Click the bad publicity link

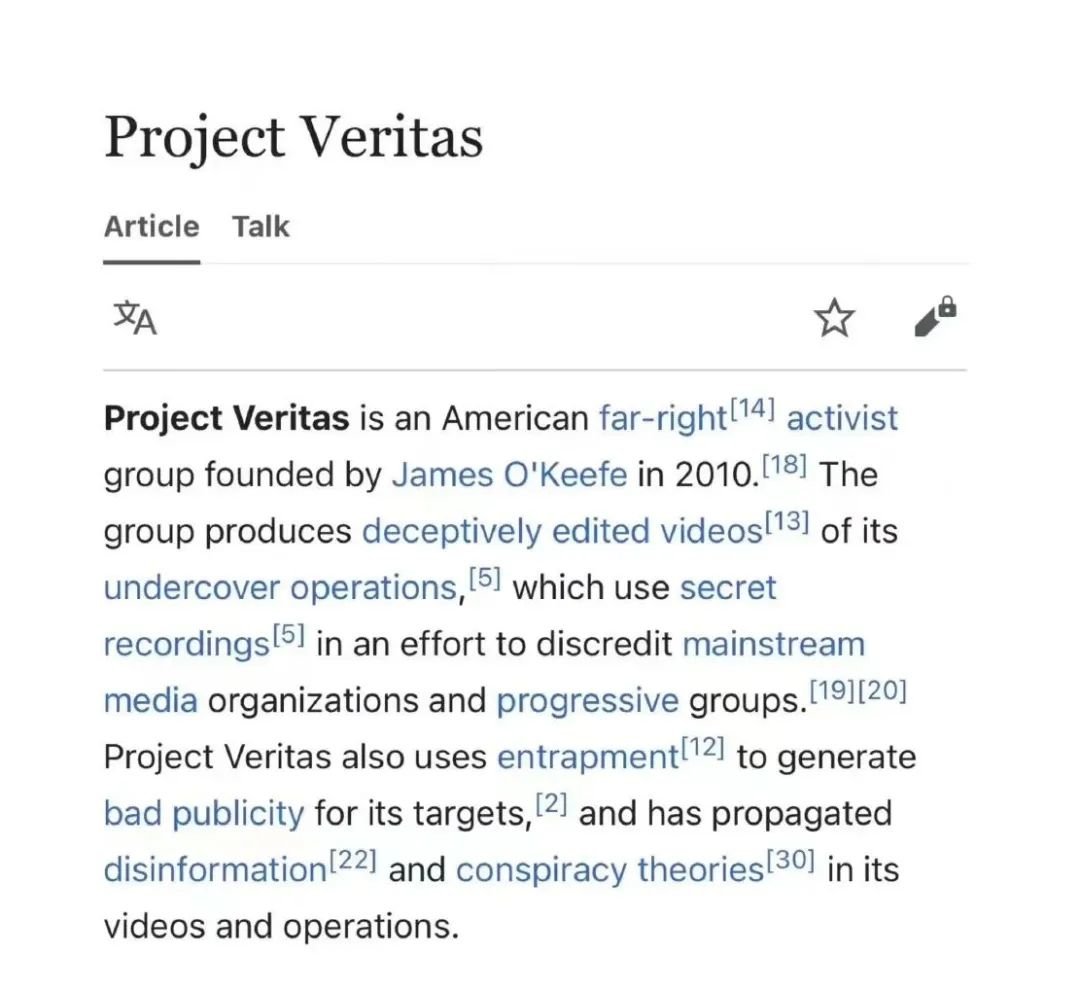[203, 813]
